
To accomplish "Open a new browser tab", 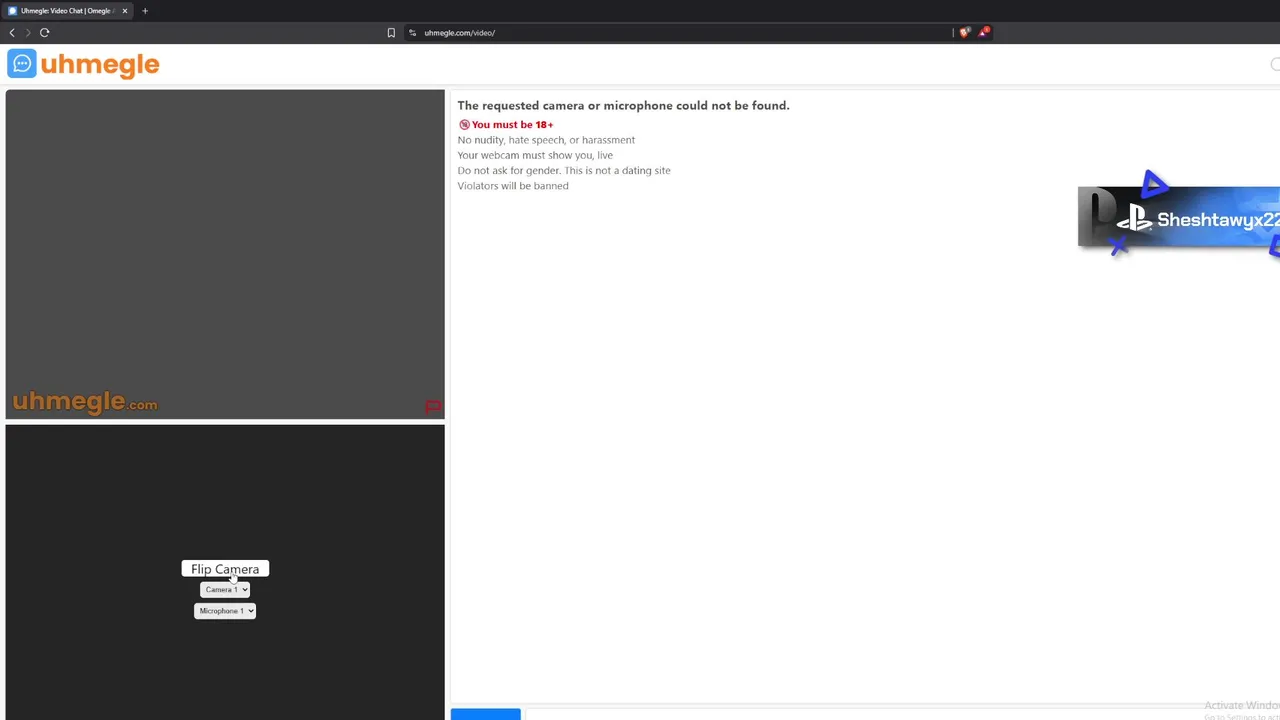I will click(145, 11).
